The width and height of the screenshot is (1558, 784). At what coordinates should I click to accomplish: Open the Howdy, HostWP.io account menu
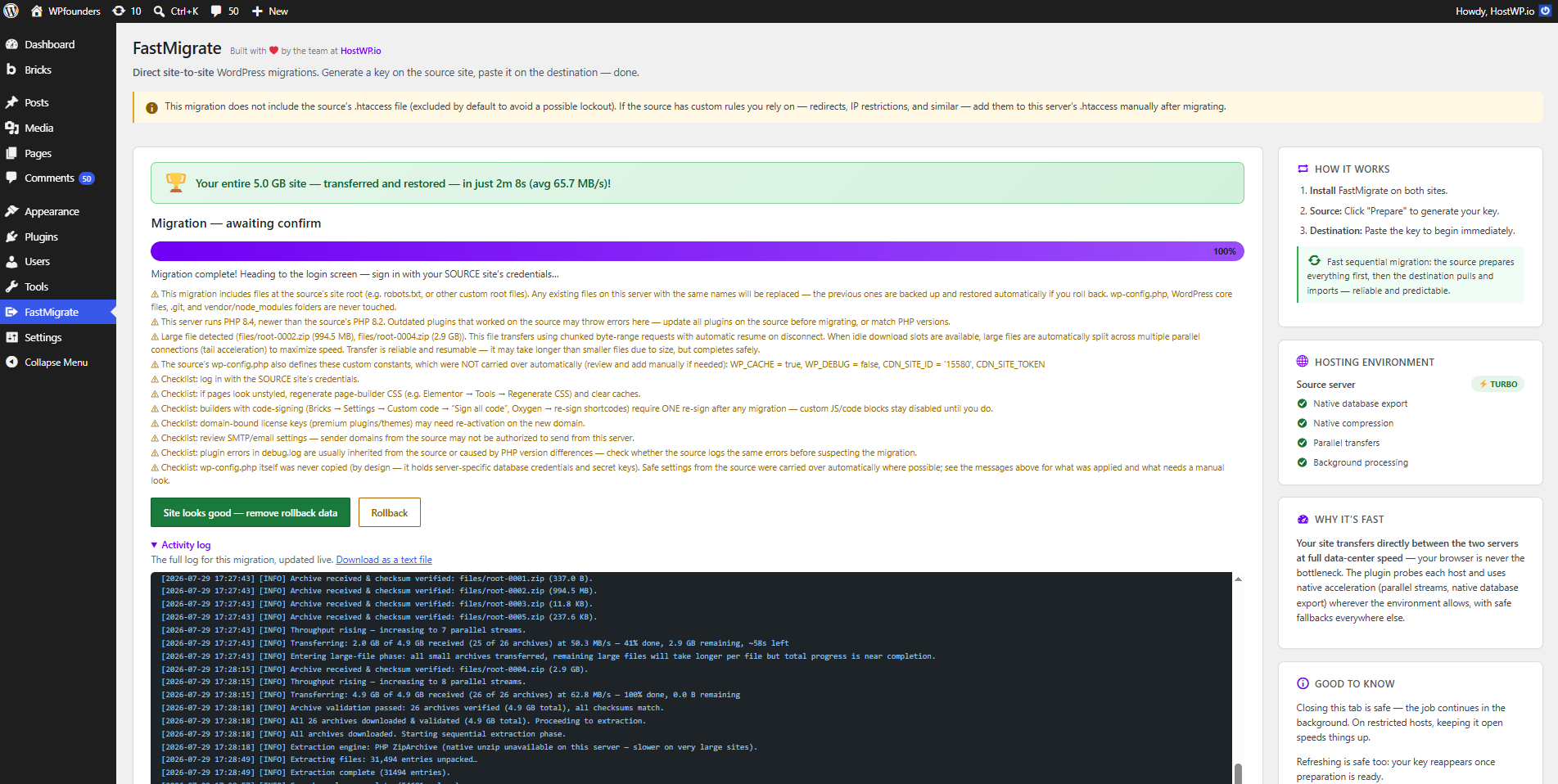point(1503,11)
